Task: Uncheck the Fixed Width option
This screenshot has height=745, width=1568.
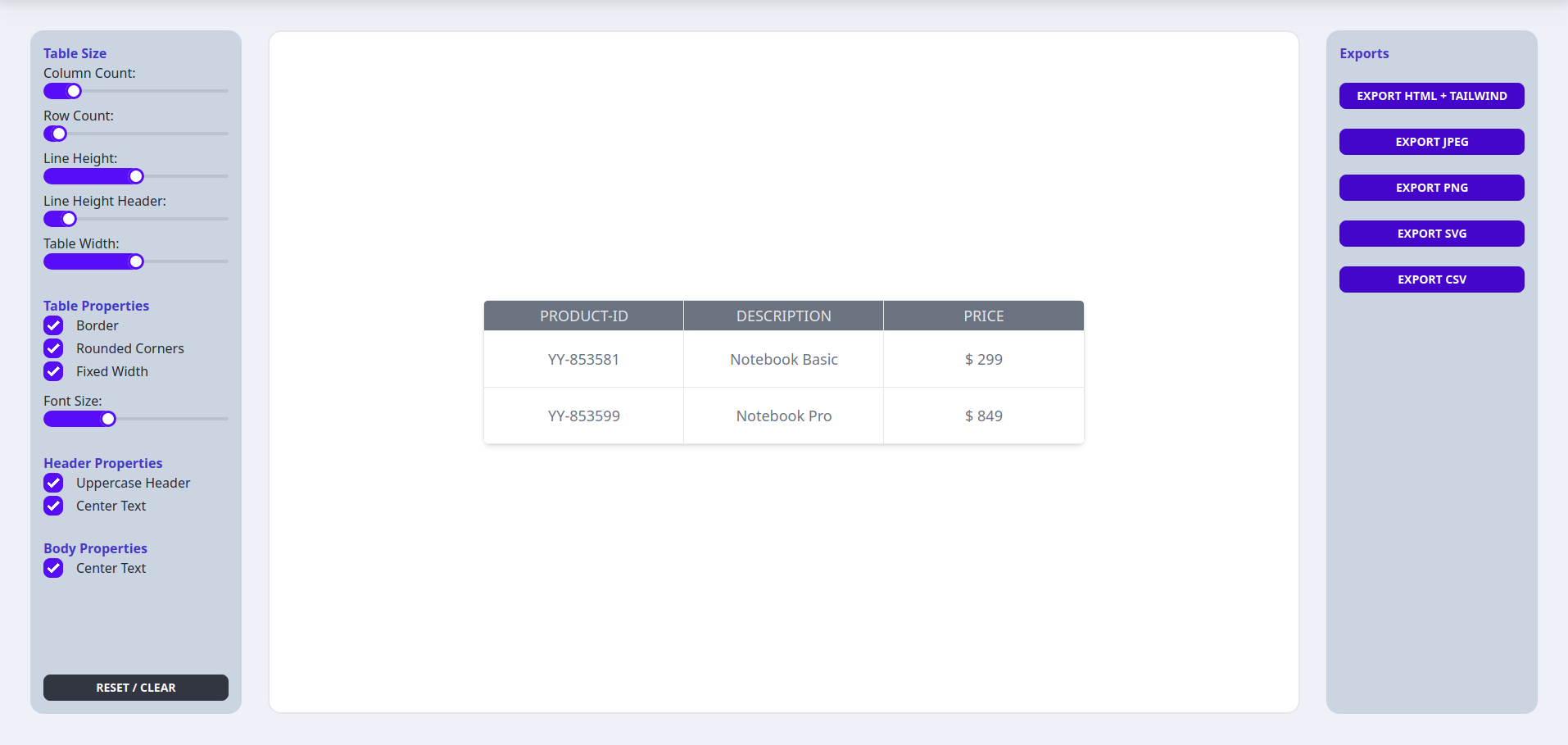Action: [x=54, y=371]
